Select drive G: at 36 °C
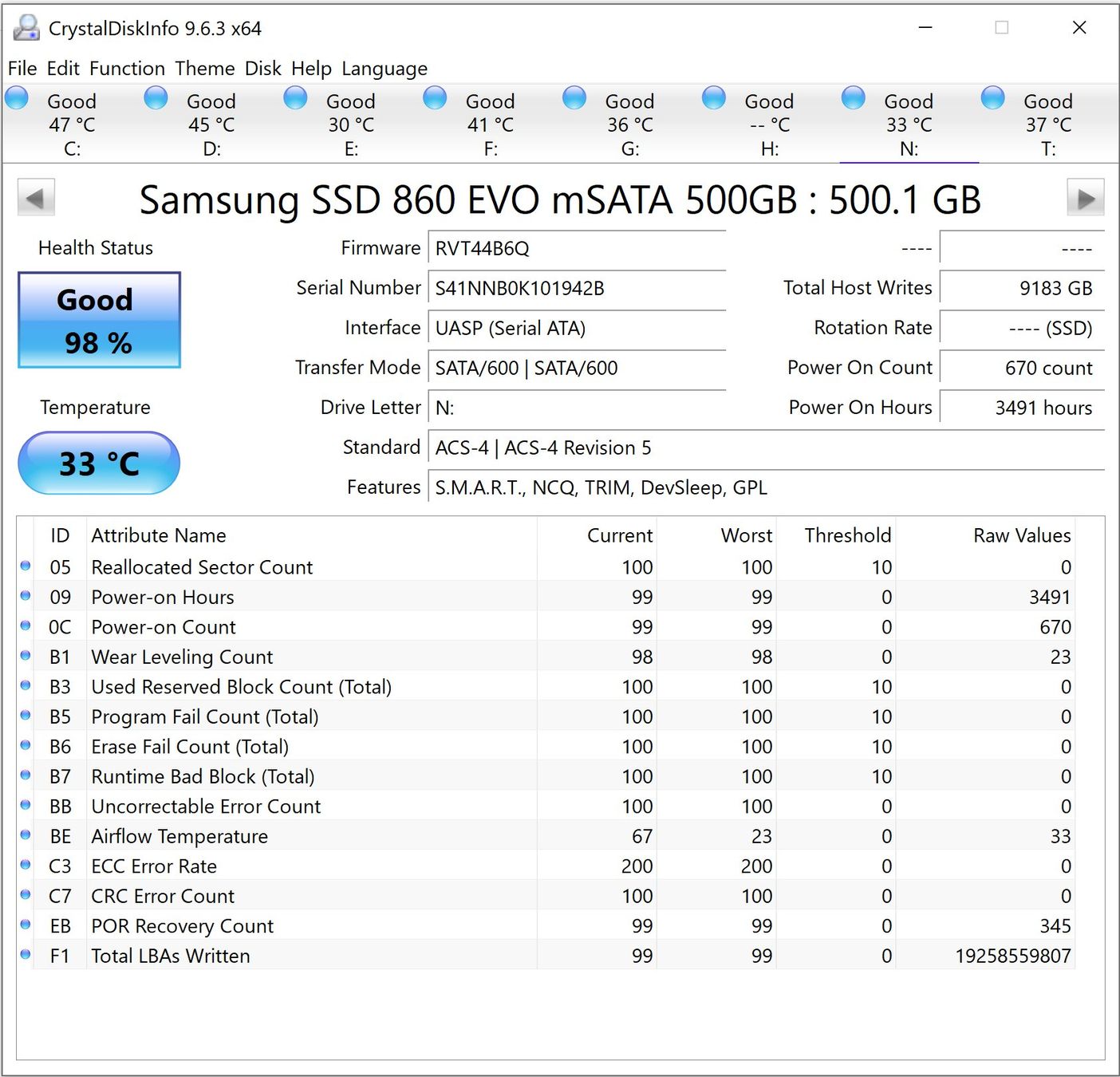 click(630, 124)
